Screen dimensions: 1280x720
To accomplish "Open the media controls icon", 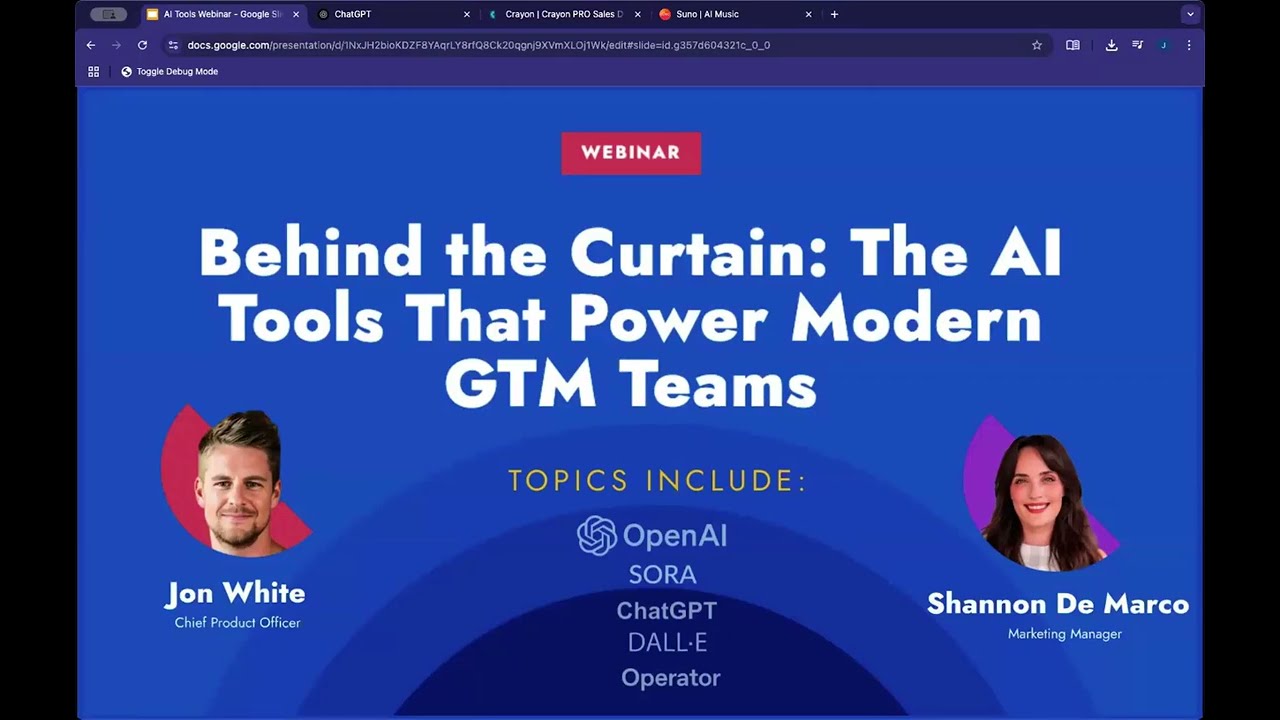I will pos(1137,45).
